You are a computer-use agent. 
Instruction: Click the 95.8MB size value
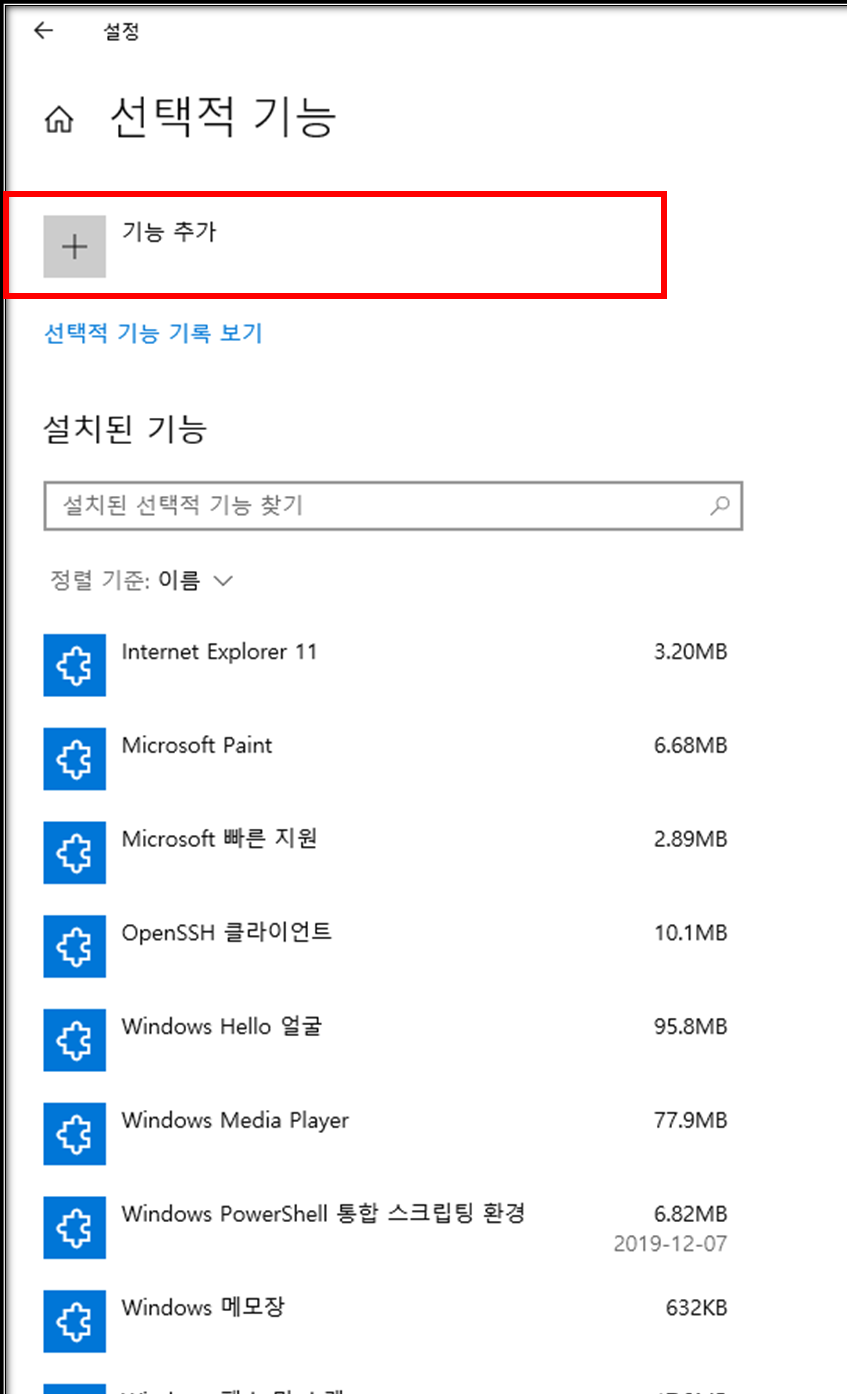click(x=690, y=1027)
